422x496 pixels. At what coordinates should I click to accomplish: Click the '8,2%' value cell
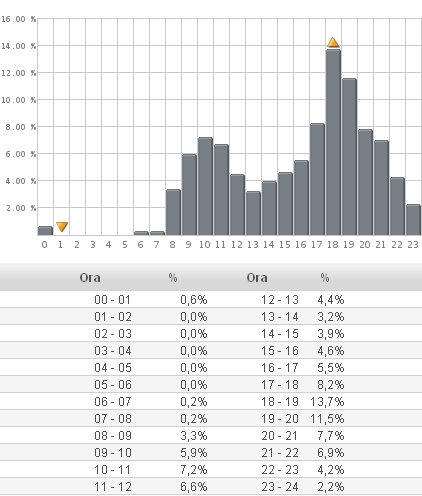pos(331,385)
